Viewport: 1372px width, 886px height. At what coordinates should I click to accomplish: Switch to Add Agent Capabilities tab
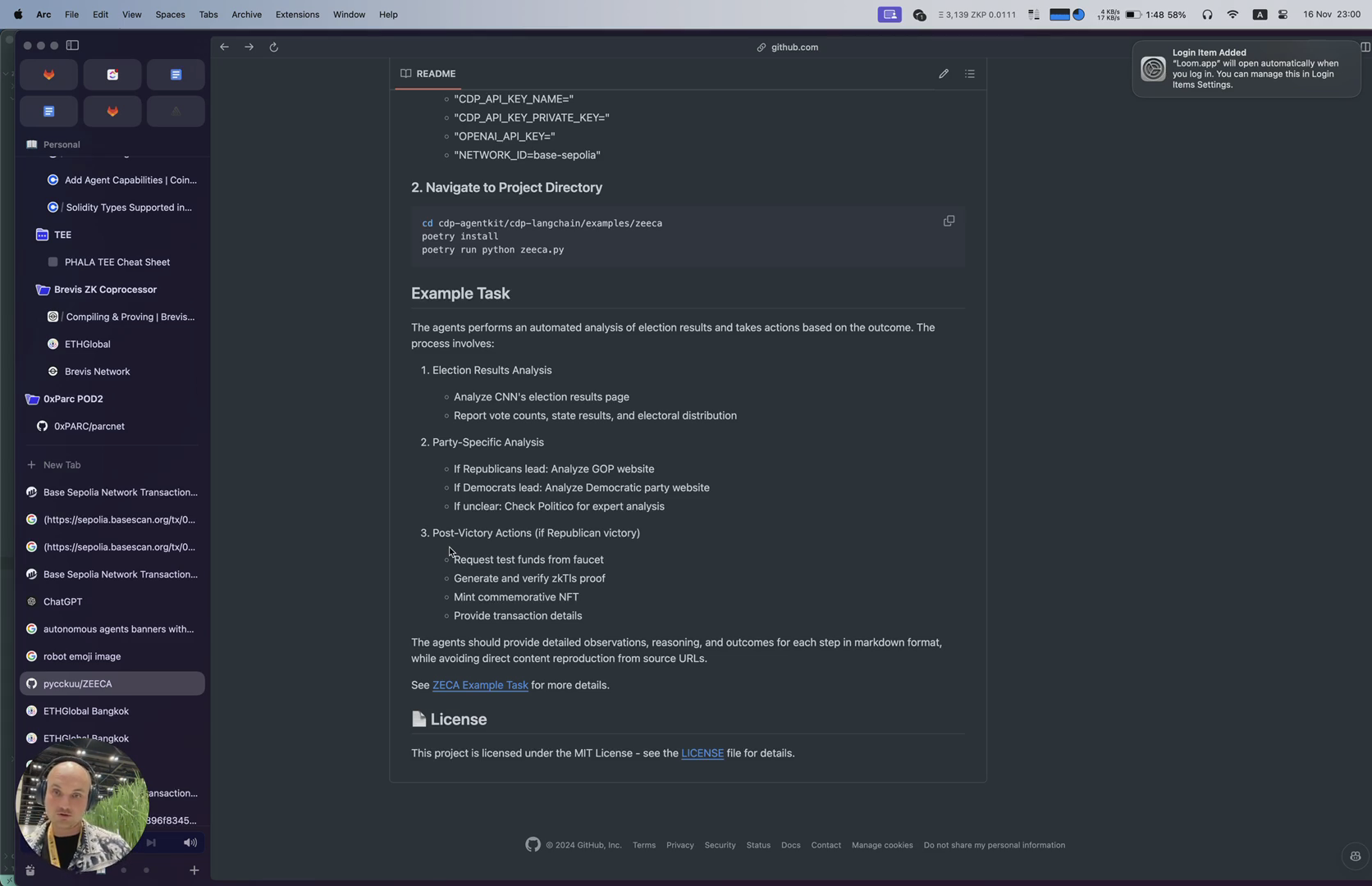coord(112,180)
